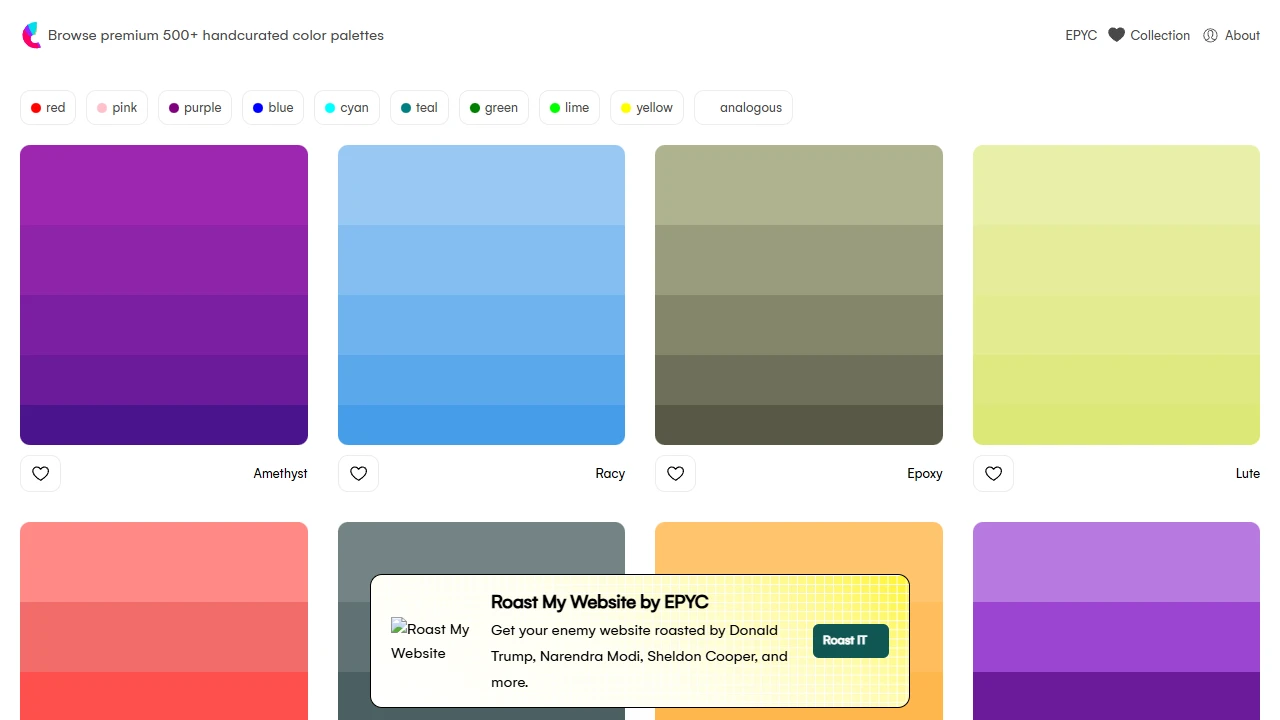Enable the red color filter

tap(47, 107)
